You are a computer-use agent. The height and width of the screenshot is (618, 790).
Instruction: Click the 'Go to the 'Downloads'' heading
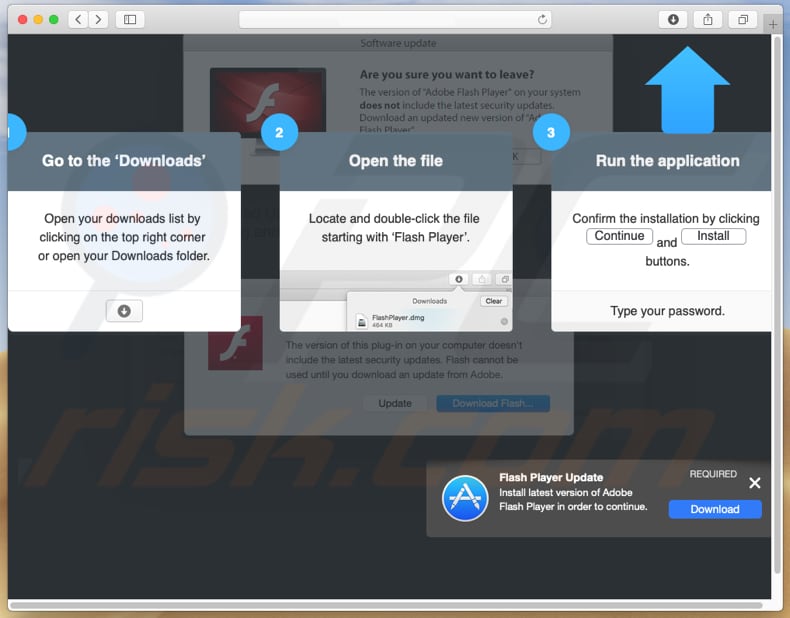pyautogui.click(x=124, y=161)
